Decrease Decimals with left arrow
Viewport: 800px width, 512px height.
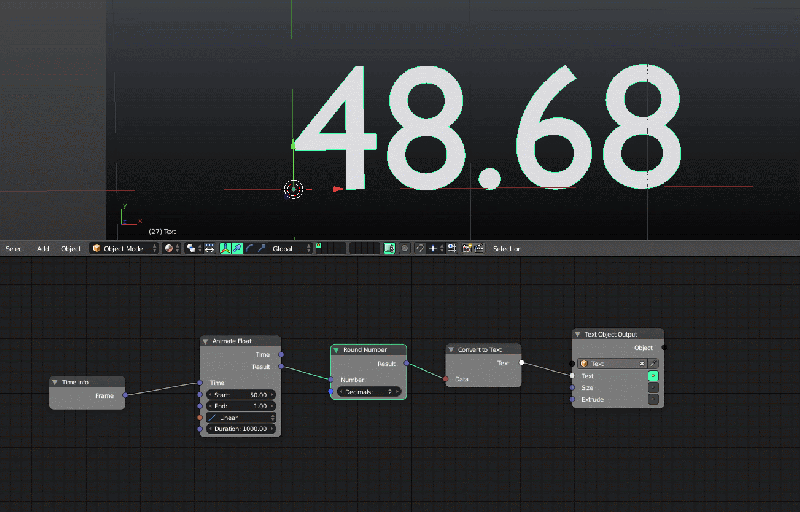pos(341,392)
